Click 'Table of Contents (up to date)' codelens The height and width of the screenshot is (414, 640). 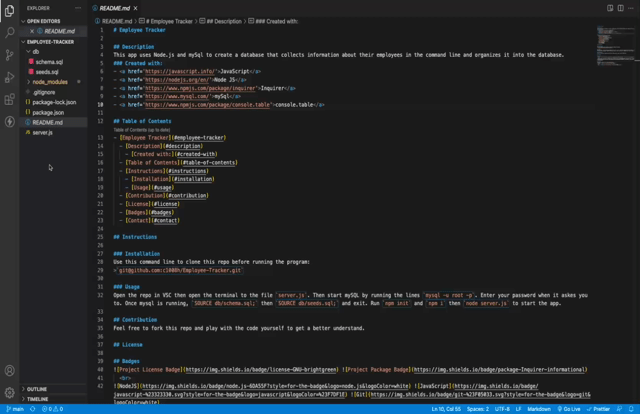[x=142, y=130]
